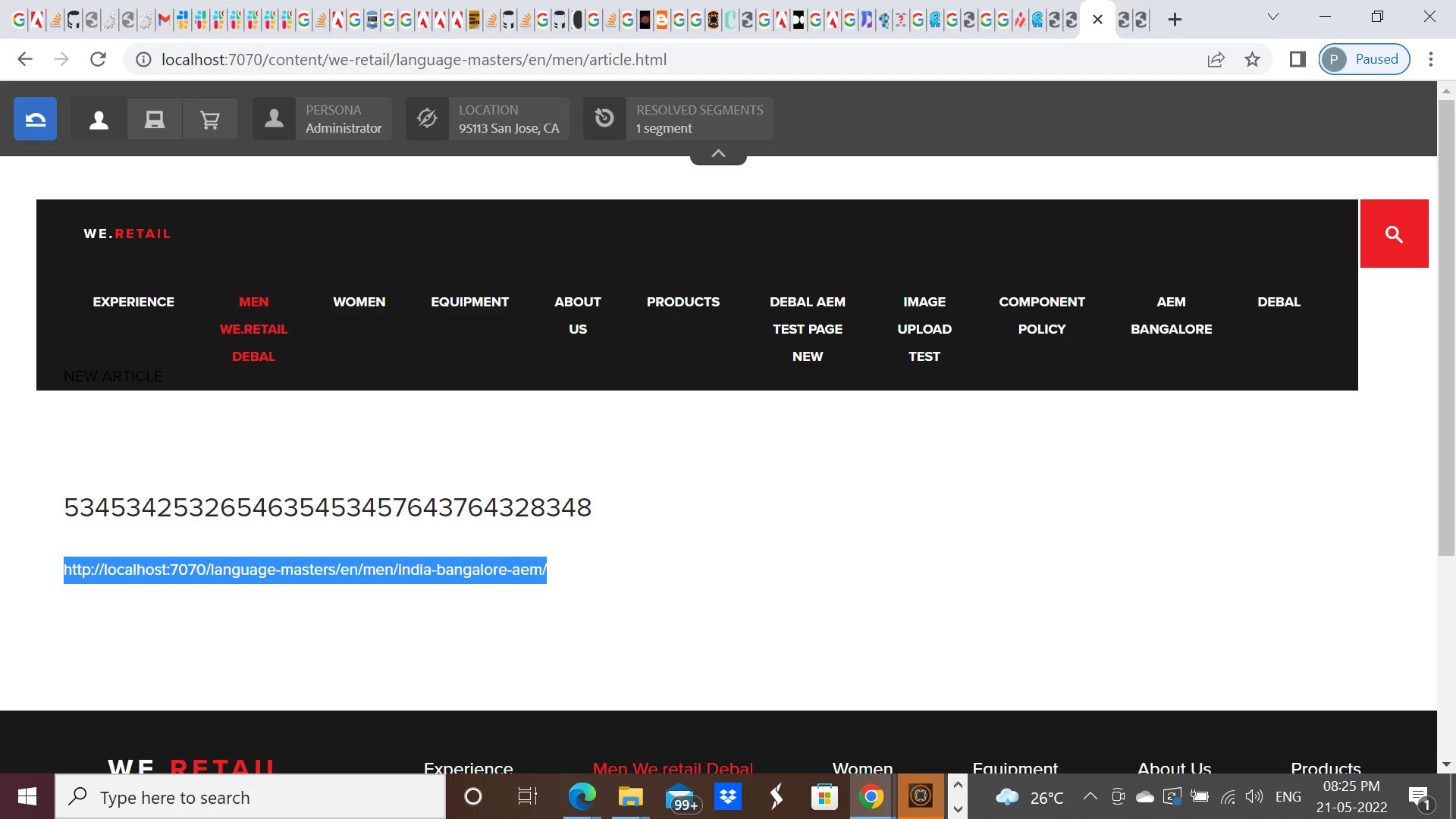Collapse the ContextHub toolbar chevron
This screenshot has height=819, width=1456.
click(x=718, y=154)
